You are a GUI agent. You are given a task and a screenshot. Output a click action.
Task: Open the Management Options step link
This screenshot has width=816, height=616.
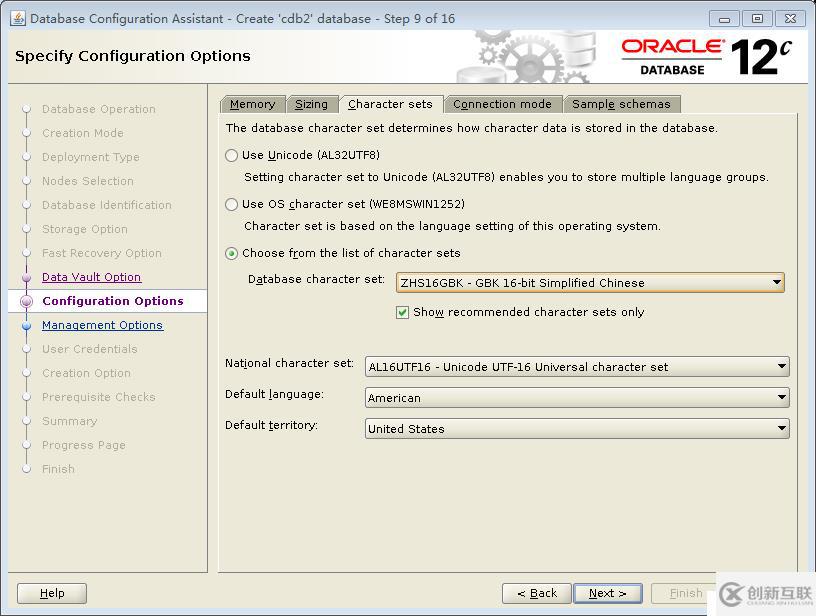[x=103, y=325]
